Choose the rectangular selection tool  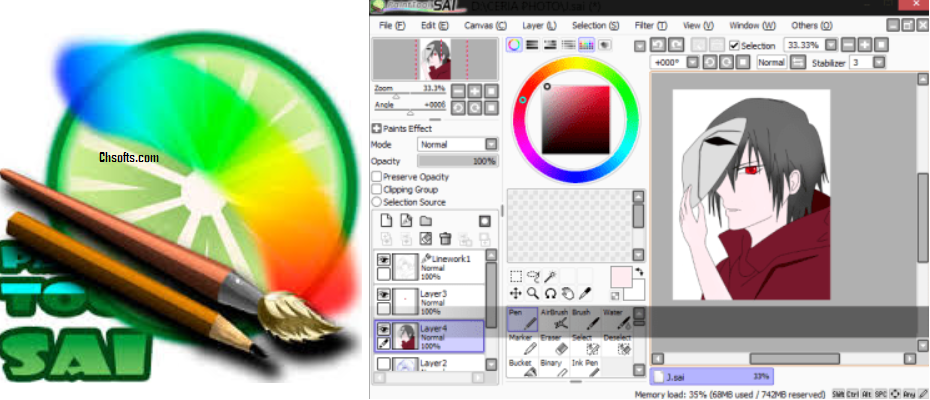(516, 276)
